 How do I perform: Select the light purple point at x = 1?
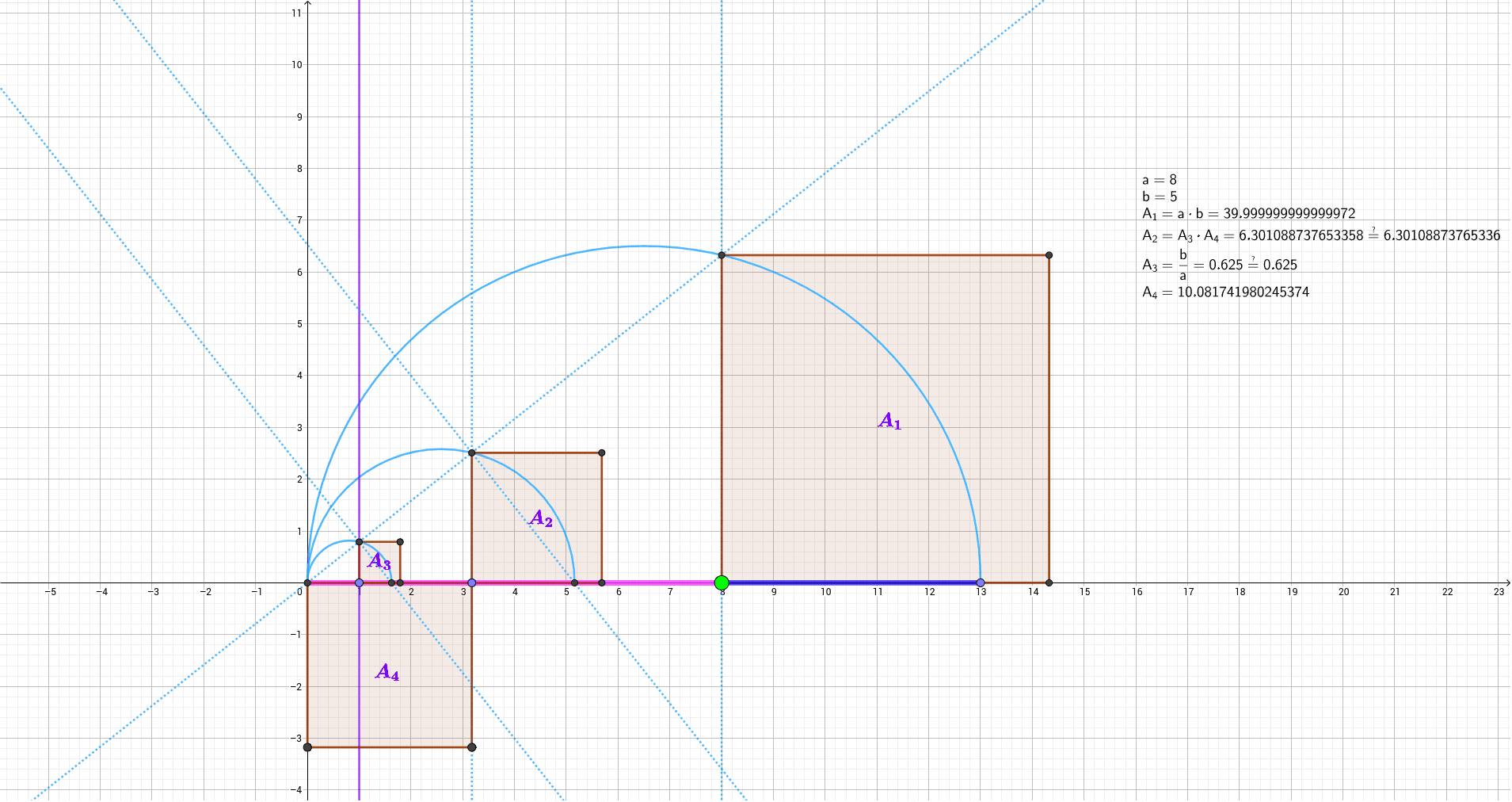pos(360,583)
